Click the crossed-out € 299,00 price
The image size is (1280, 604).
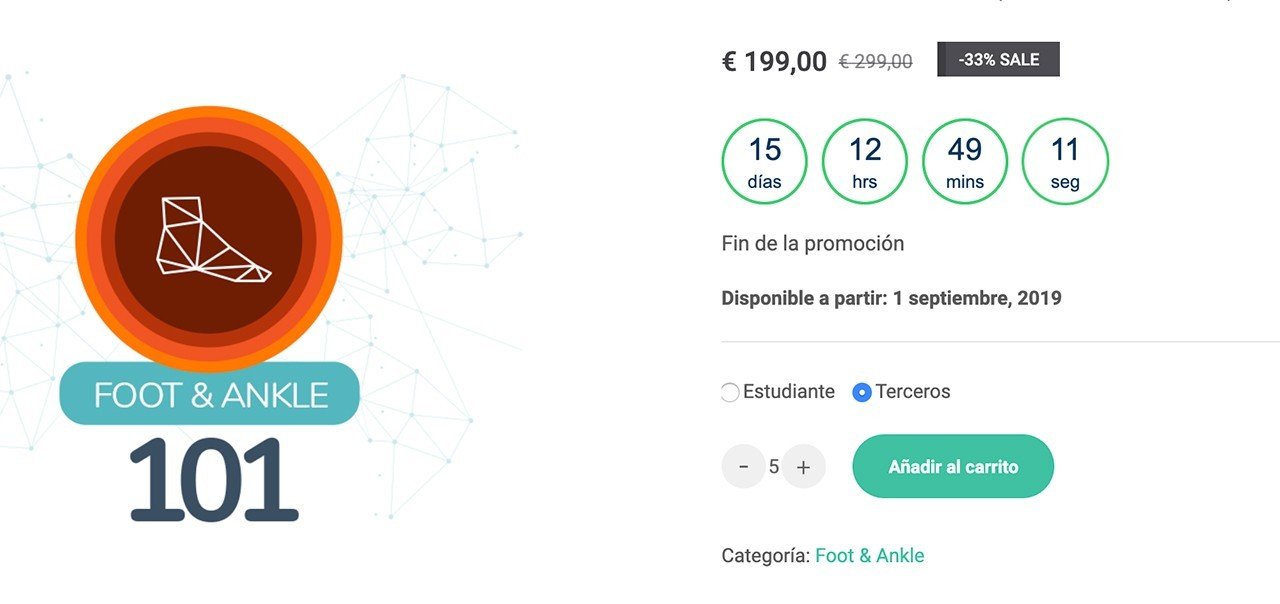pos(875,62)
